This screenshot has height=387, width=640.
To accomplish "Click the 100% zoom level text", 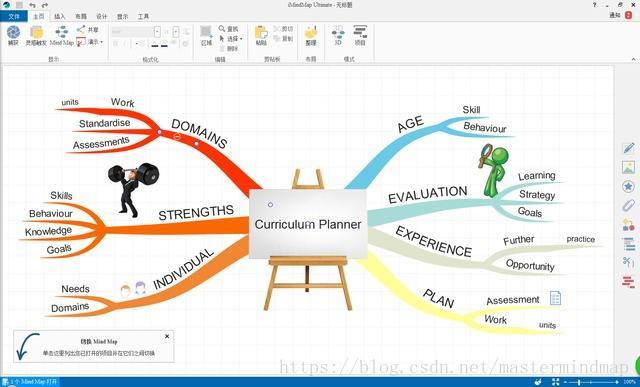I will [x=630, y=382].
